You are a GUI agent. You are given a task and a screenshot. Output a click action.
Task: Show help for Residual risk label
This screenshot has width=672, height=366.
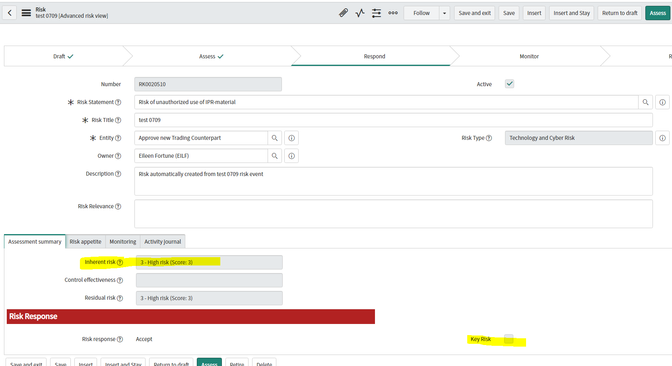(x=120, y=298)
